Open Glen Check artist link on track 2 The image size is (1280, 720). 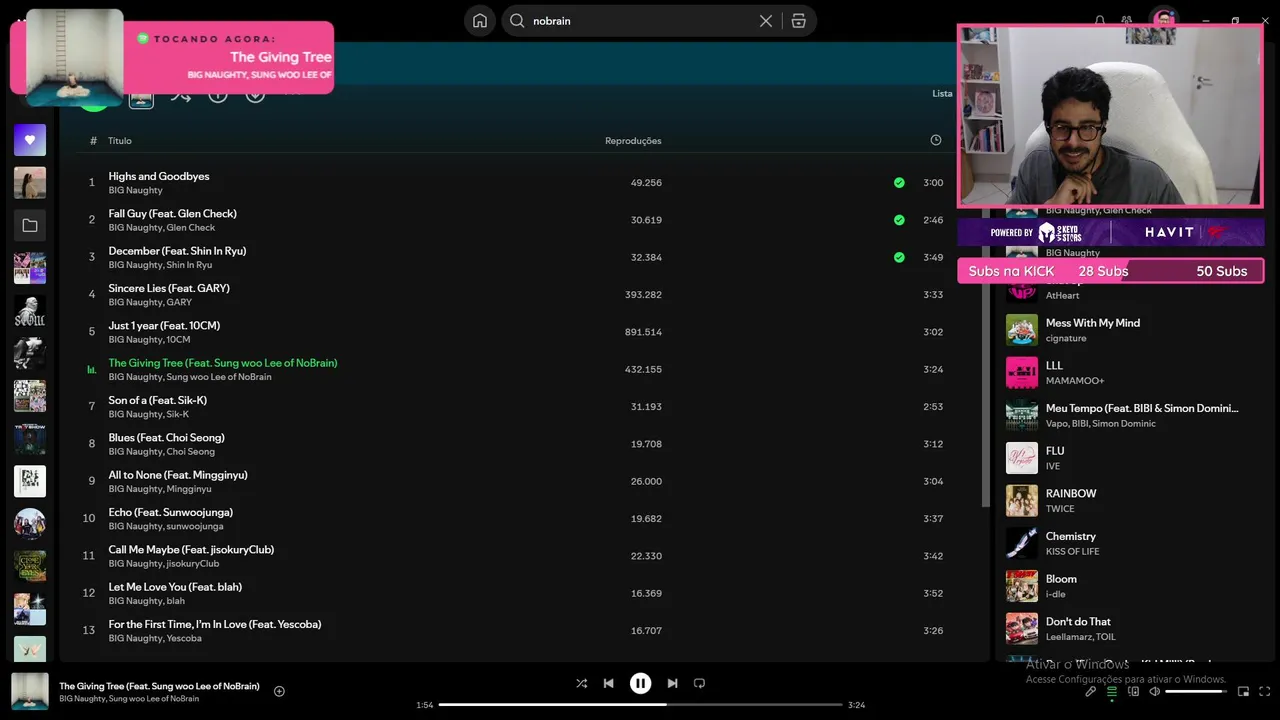click(x=191, y=228)
